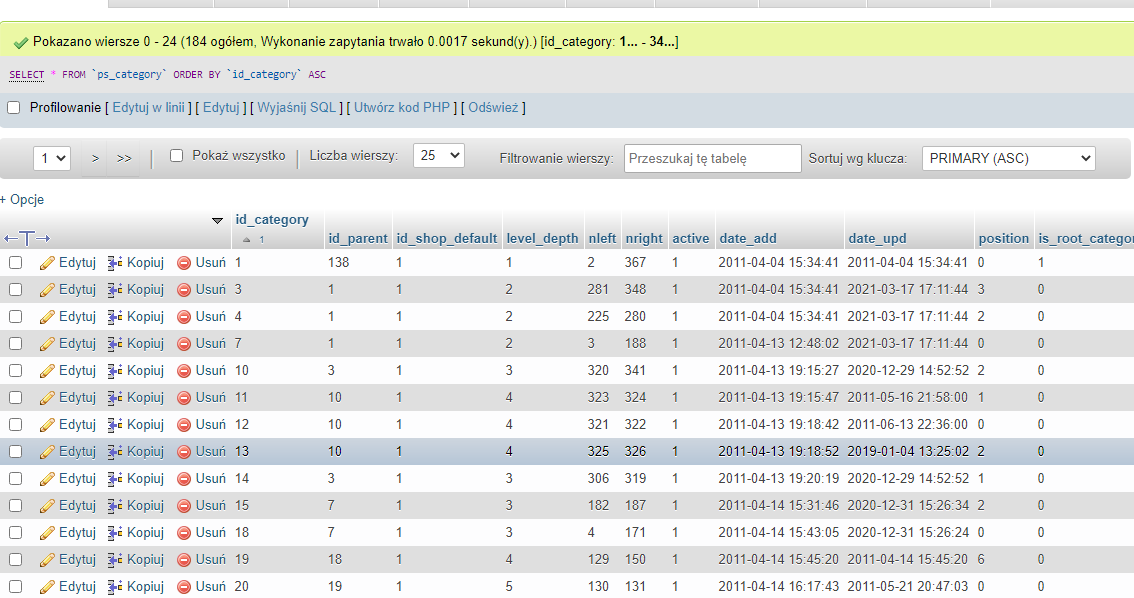Sort by the position column header
1134x598 pixels.
click(1004, 239)
